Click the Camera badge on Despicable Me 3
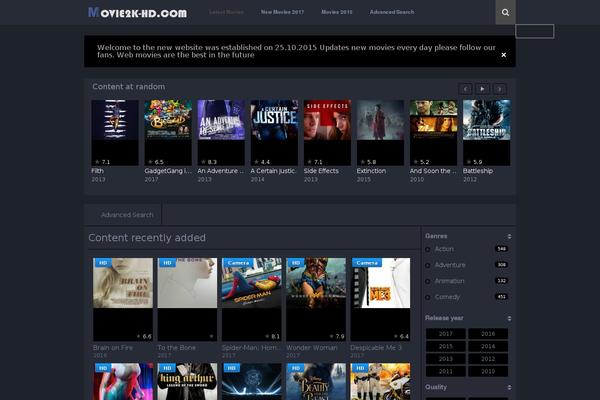The height and width of the screenshot is (400, 600). coord(367,263)
